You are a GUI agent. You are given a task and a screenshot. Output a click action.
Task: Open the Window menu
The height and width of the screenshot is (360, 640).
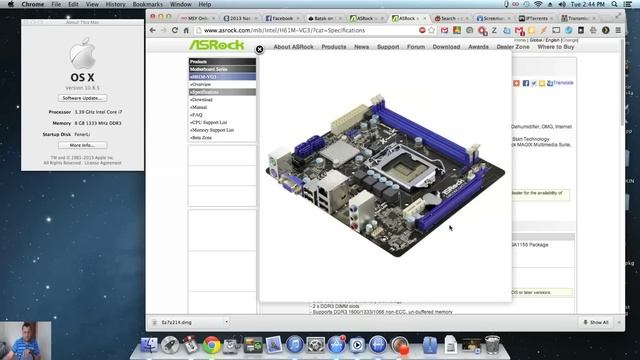tap(180, 4)
